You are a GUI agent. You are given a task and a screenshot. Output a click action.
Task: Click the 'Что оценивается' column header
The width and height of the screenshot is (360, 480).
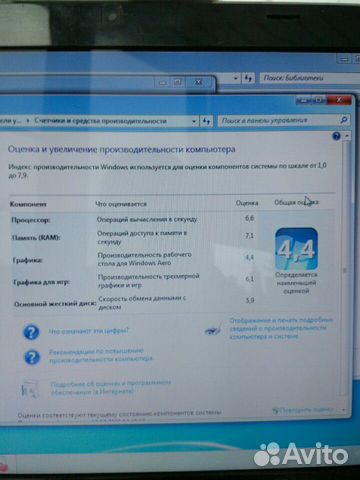pyautogui.click(x=121, y=204)
